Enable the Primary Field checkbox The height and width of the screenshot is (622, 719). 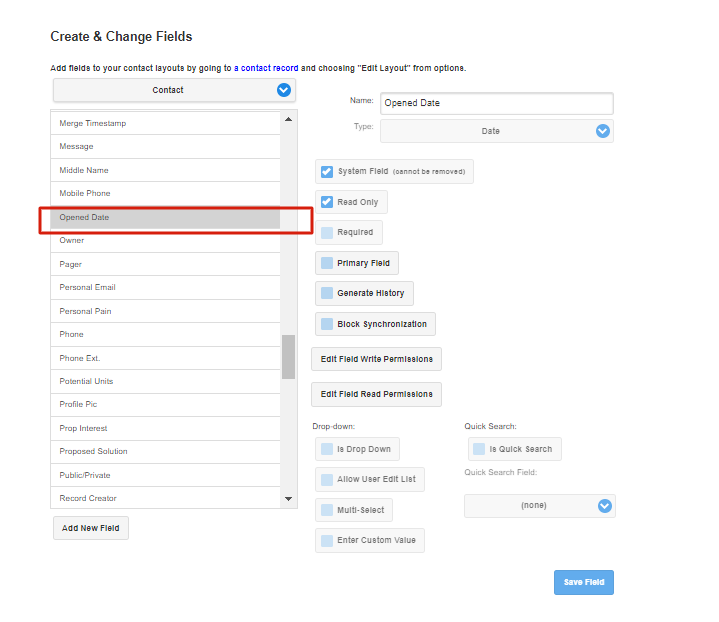(x=327, y=263)
